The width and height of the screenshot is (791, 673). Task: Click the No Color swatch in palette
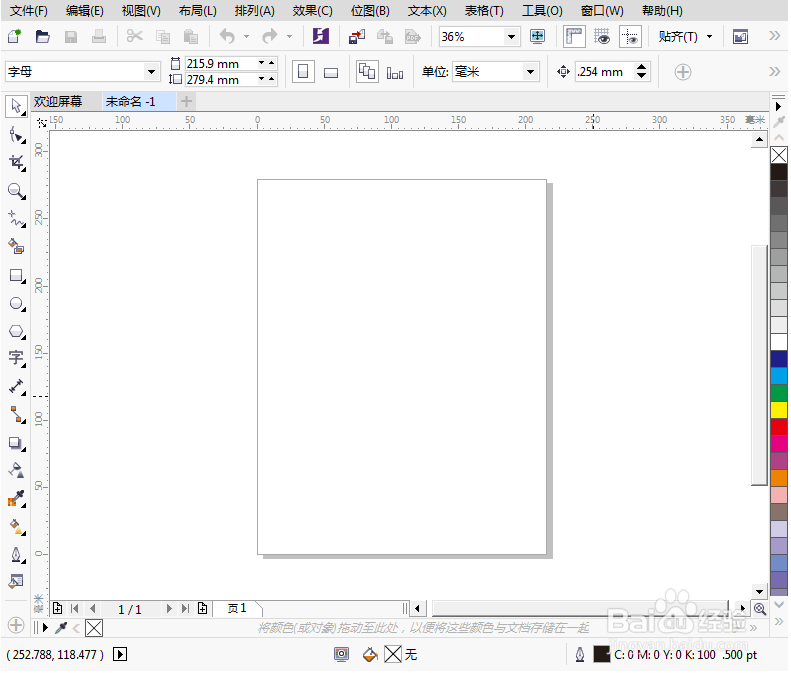tap(779, 154)
